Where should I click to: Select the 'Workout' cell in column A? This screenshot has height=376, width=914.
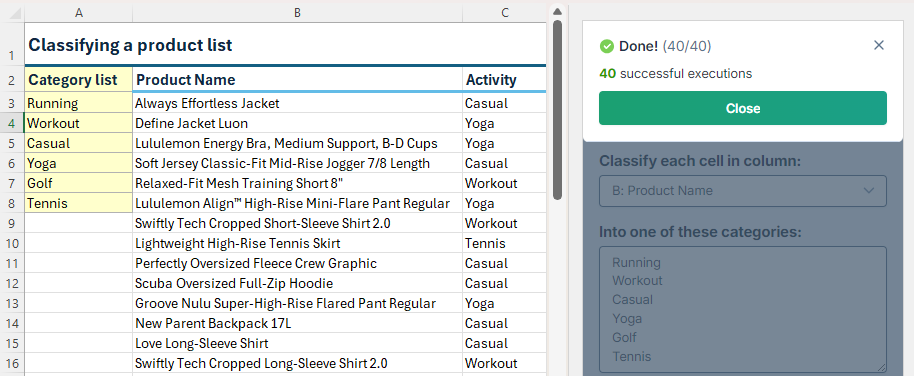point(79,124)
